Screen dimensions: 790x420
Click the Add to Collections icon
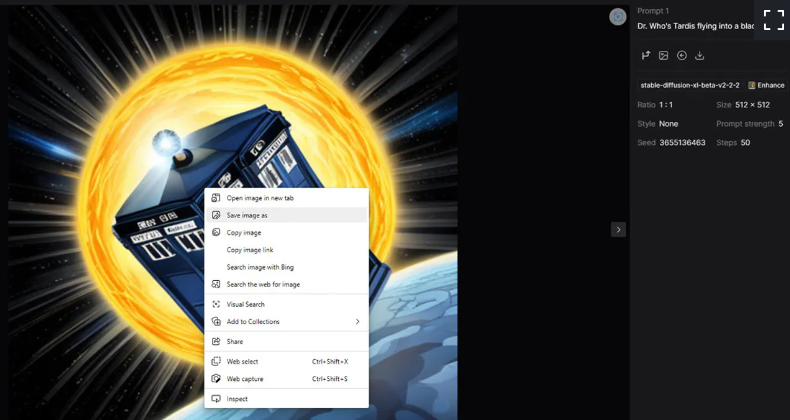pyautogui.click(x=216, y=321)
